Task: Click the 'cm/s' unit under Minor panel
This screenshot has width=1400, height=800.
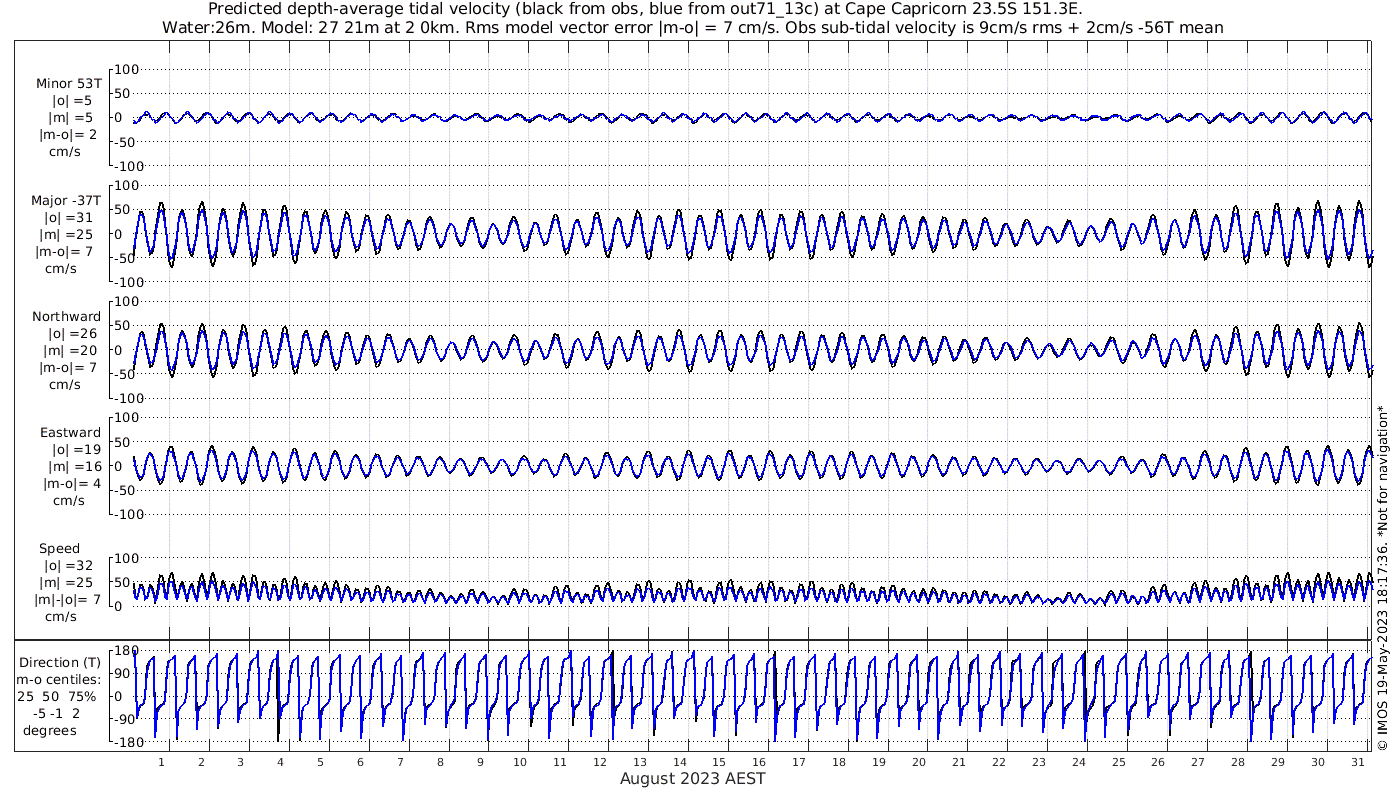Action: pos(66,152)
